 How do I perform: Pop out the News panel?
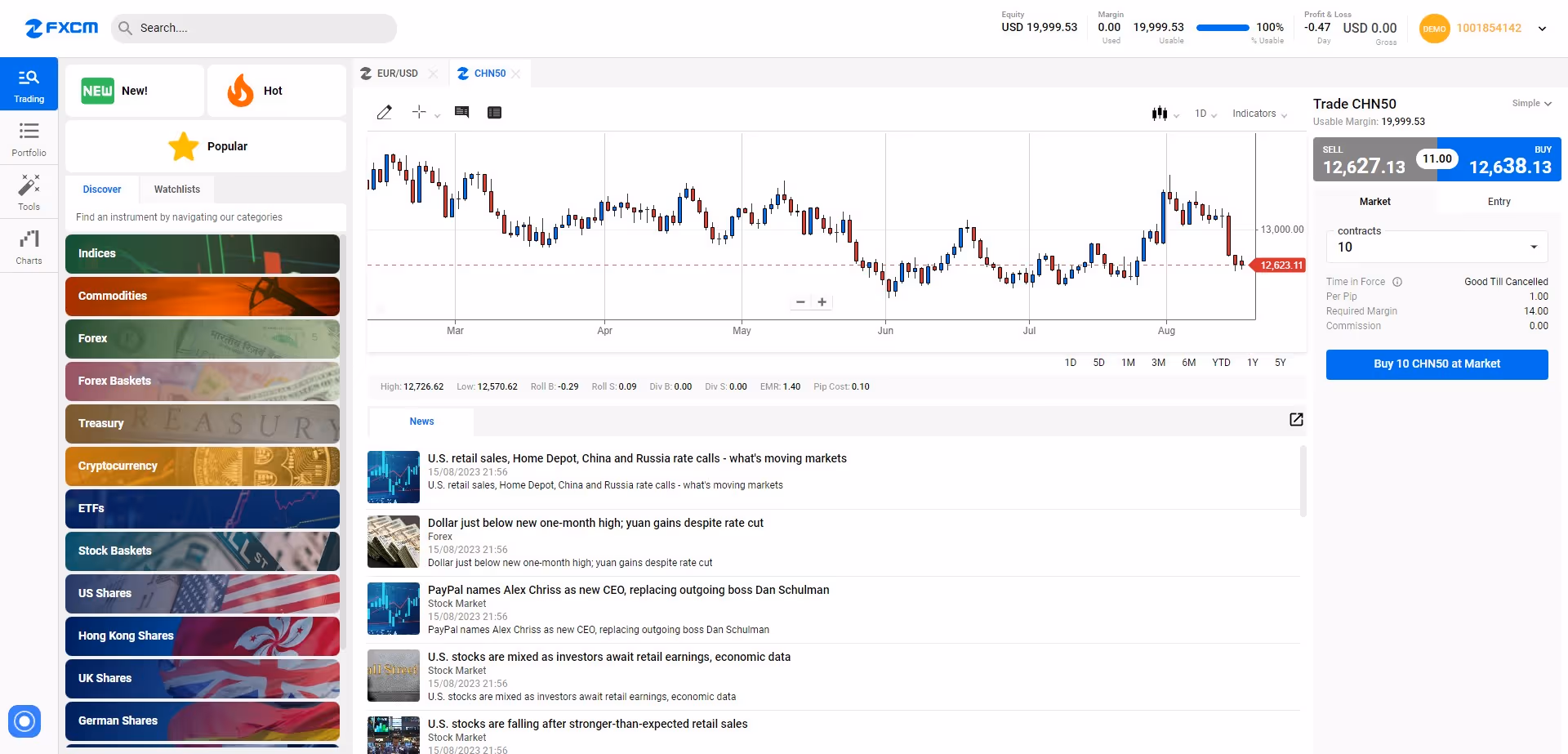1296,420
